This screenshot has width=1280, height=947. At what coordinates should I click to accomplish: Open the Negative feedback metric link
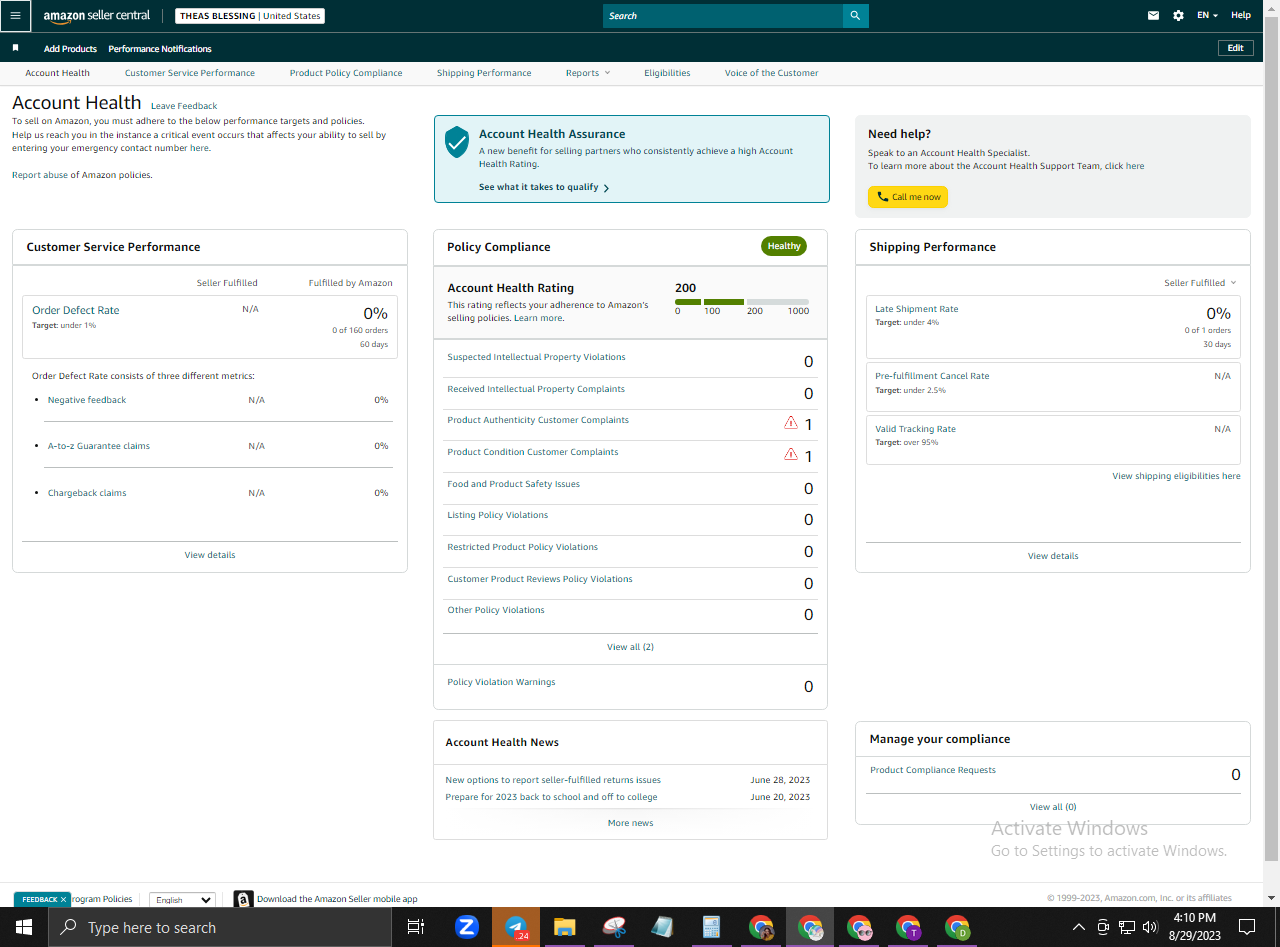[x=87, y=400]
